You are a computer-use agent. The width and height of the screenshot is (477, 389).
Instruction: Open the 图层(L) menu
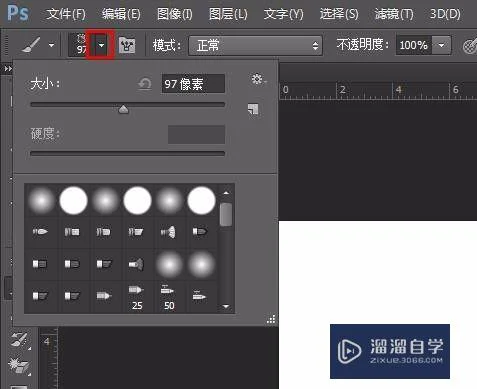click(228, 14)
